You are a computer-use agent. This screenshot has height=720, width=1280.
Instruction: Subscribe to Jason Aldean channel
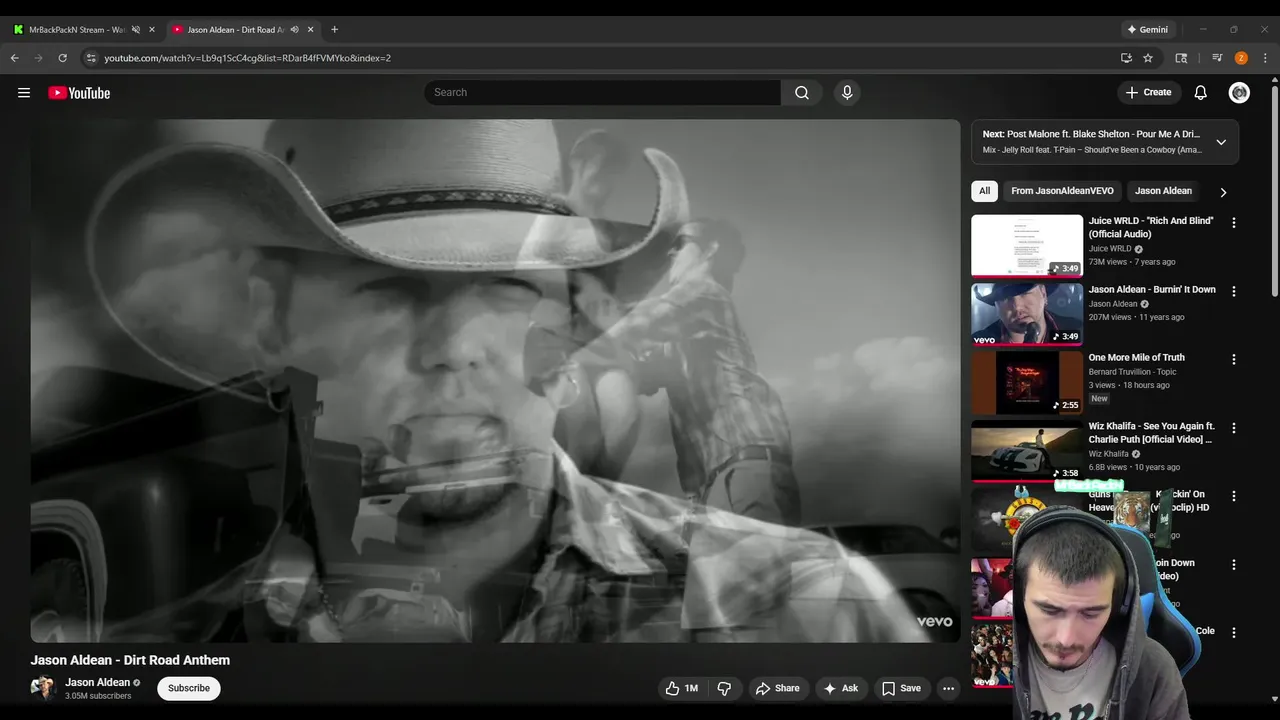tap(189, 688)
